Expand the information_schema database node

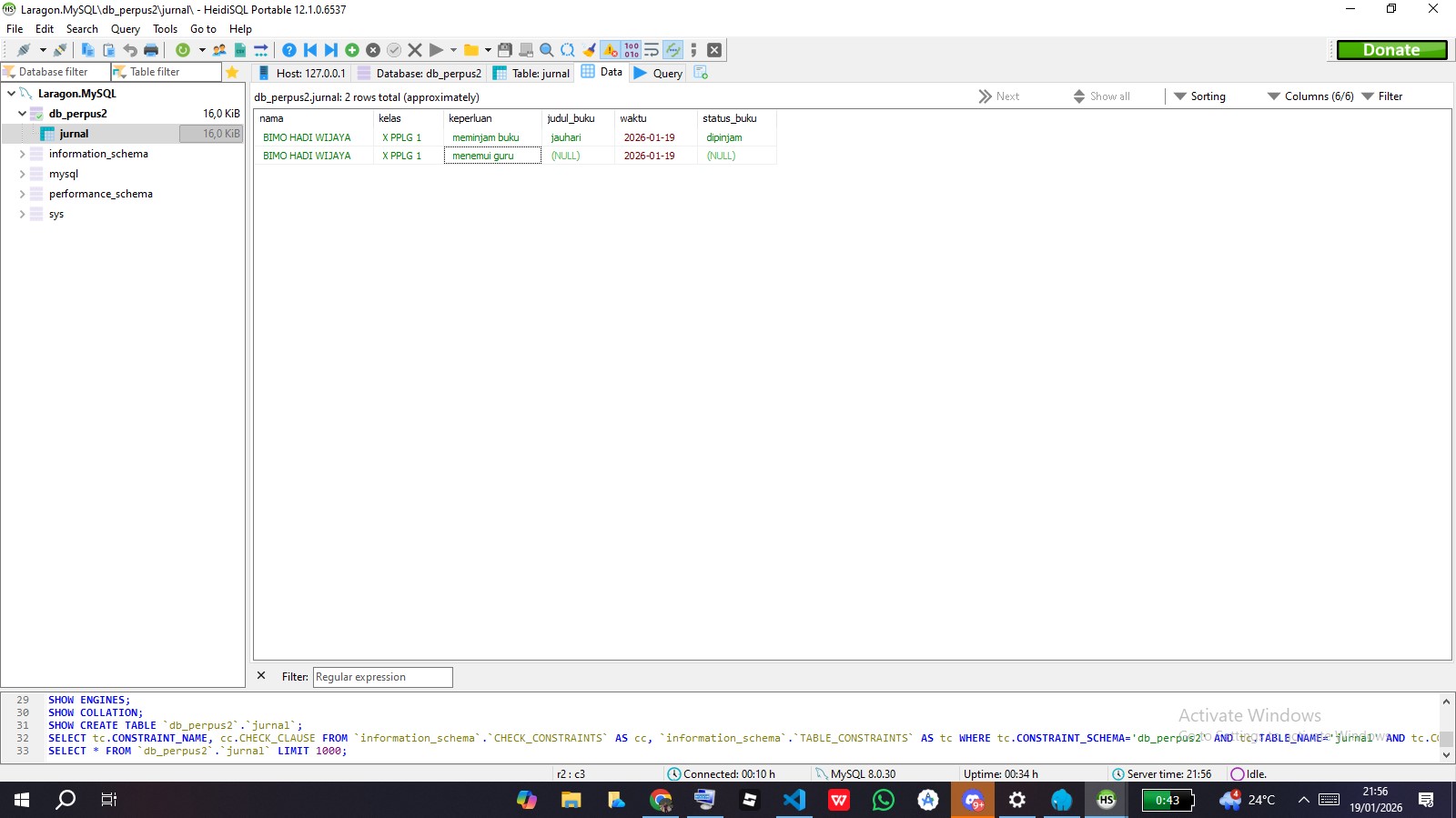(x=22, y=154)
